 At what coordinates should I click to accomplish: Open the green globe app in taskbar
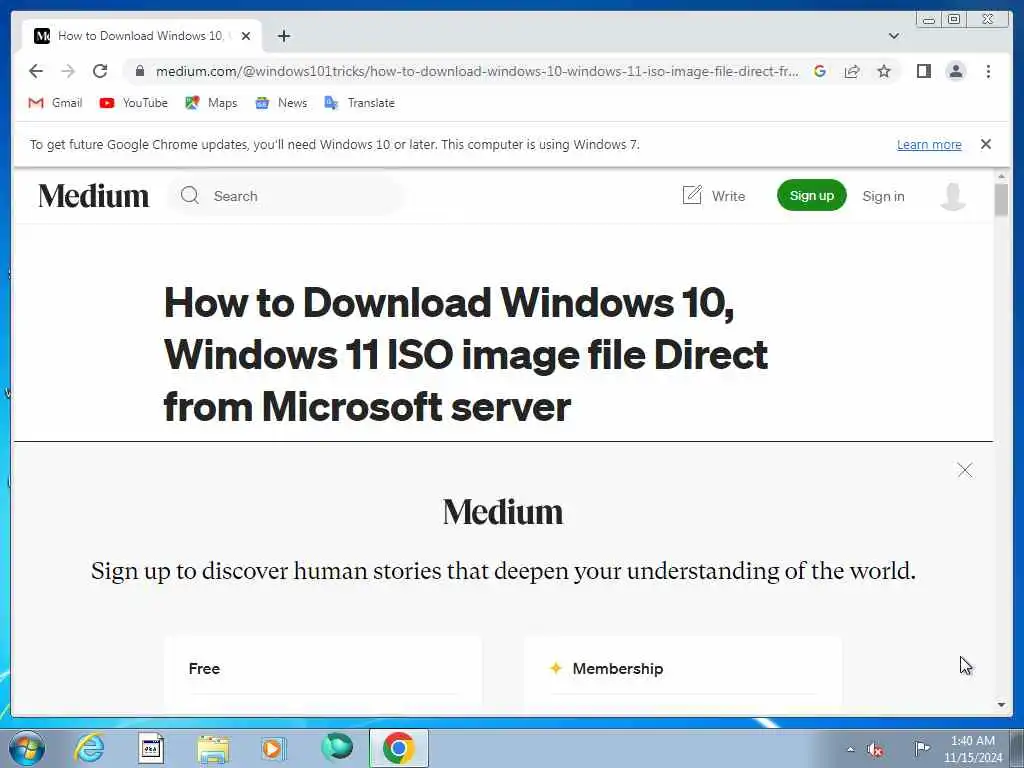[x=337, y=747]
